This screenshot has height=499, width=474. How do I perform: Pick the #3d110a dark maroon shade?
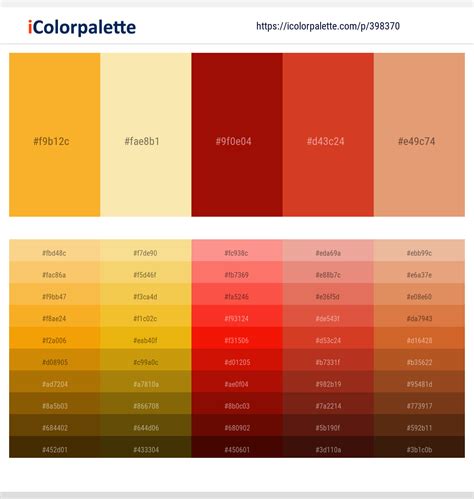tap(328, 447)
